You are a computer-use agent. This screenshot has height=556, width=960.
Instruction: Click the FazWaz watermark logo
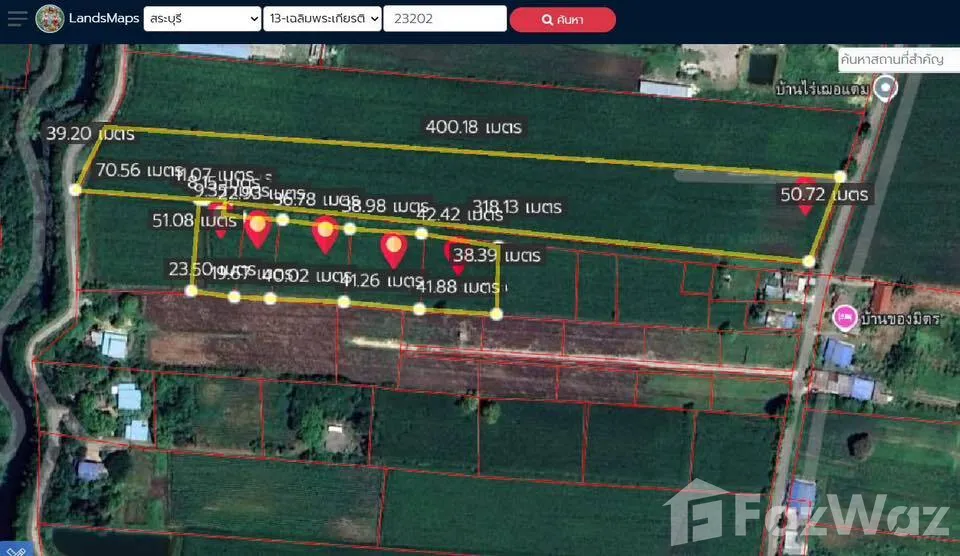coord(806,515)
